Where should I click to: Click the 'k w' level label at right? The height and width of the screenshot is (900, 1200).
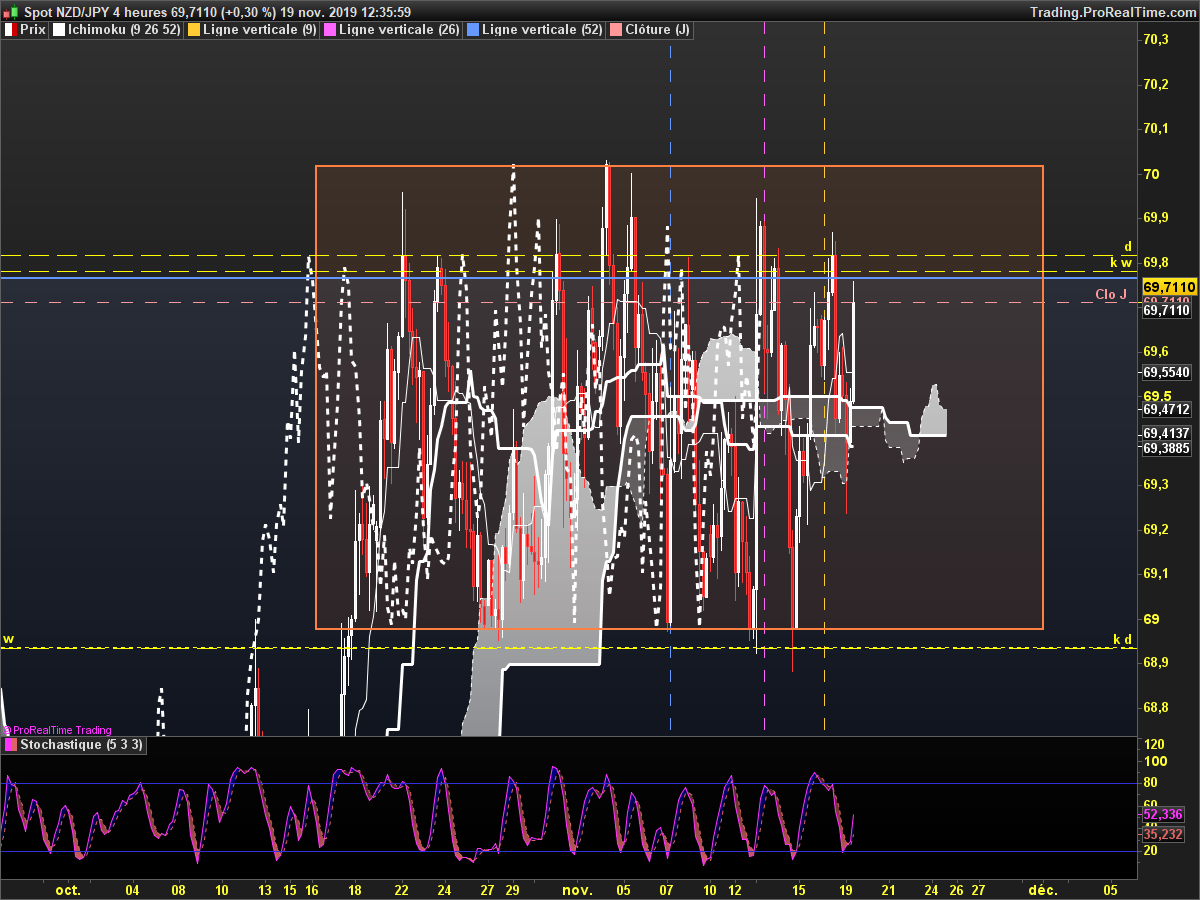(1121, 263)
